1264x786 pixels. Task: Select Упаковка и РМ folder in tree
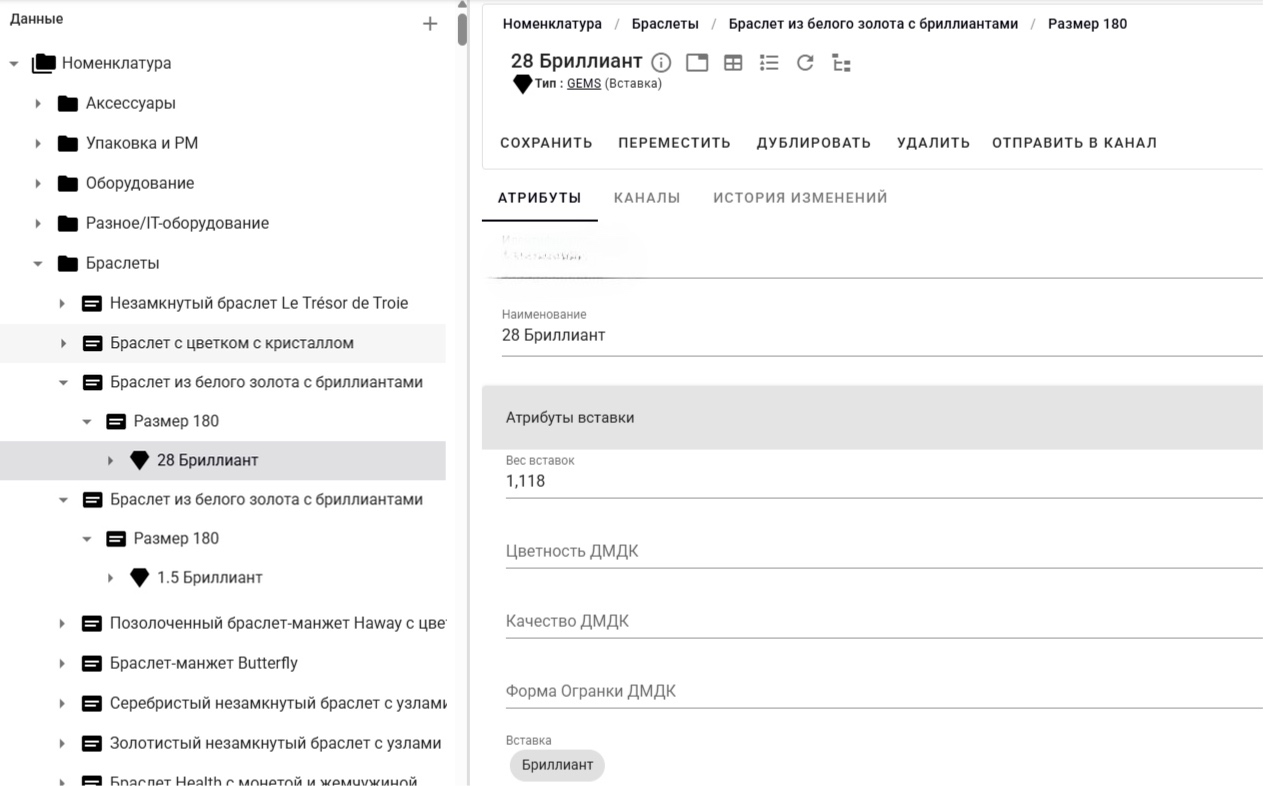142,143
